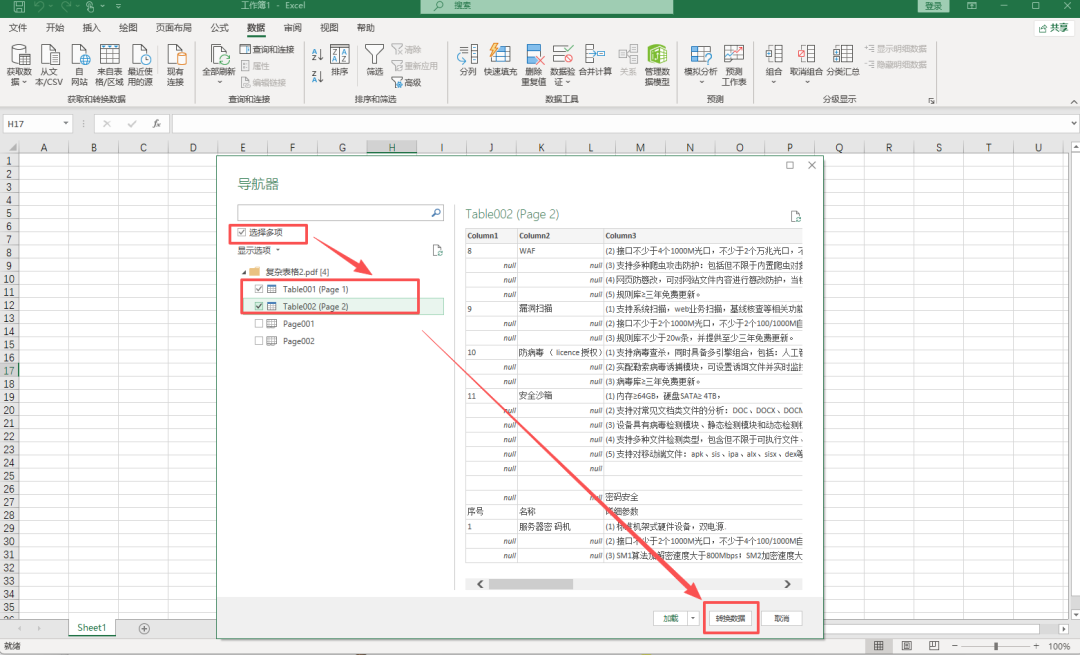Open the 分级显示 dialog launcher
Viewport: 1080px width, 655px height.
click(x=931, y=101)
